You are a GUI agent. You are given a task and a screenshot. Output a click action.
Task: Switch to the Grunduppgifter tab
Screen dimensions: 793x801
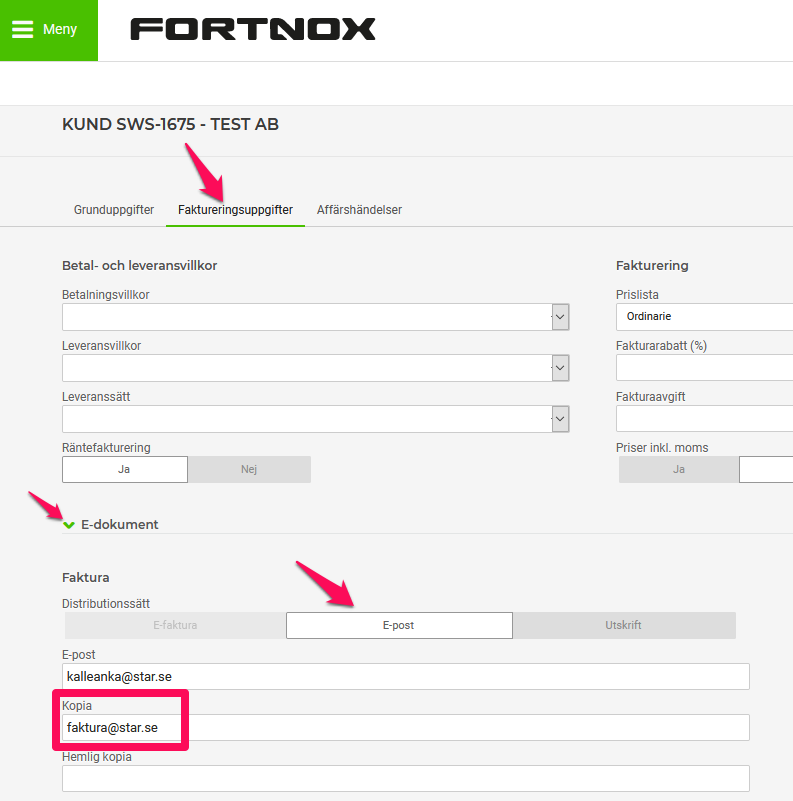[x=114, y=210]
